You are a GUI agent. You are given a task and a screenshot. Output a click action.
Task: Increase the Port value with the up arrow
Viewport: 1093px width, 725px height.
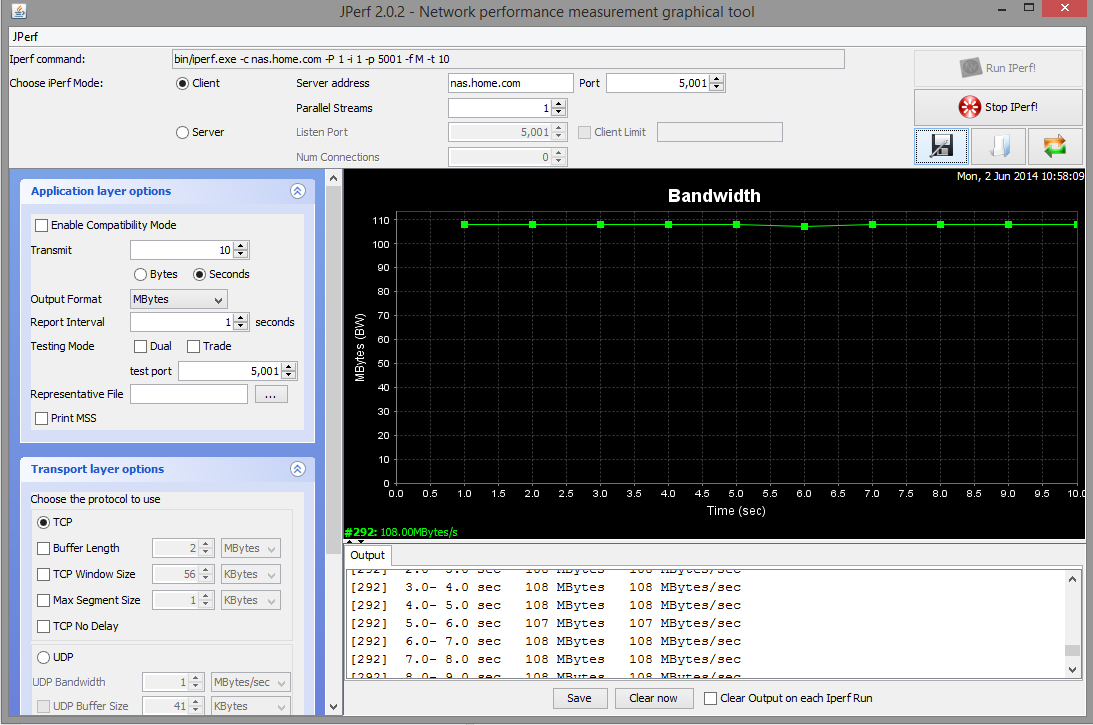(717, 79)
